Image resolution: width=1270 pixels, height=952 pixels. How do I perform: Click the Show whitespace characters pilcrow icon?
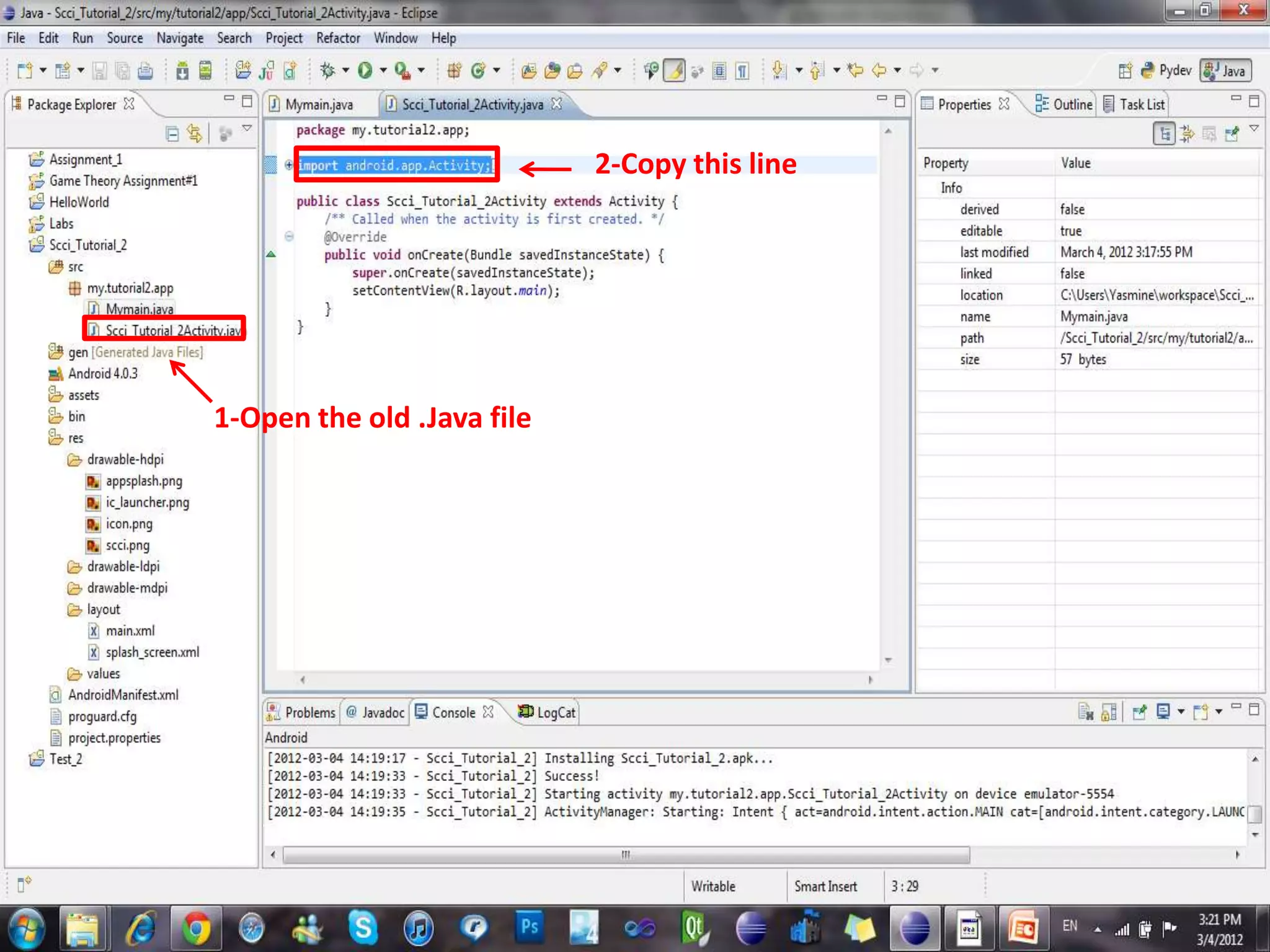(x=742, y=71)
